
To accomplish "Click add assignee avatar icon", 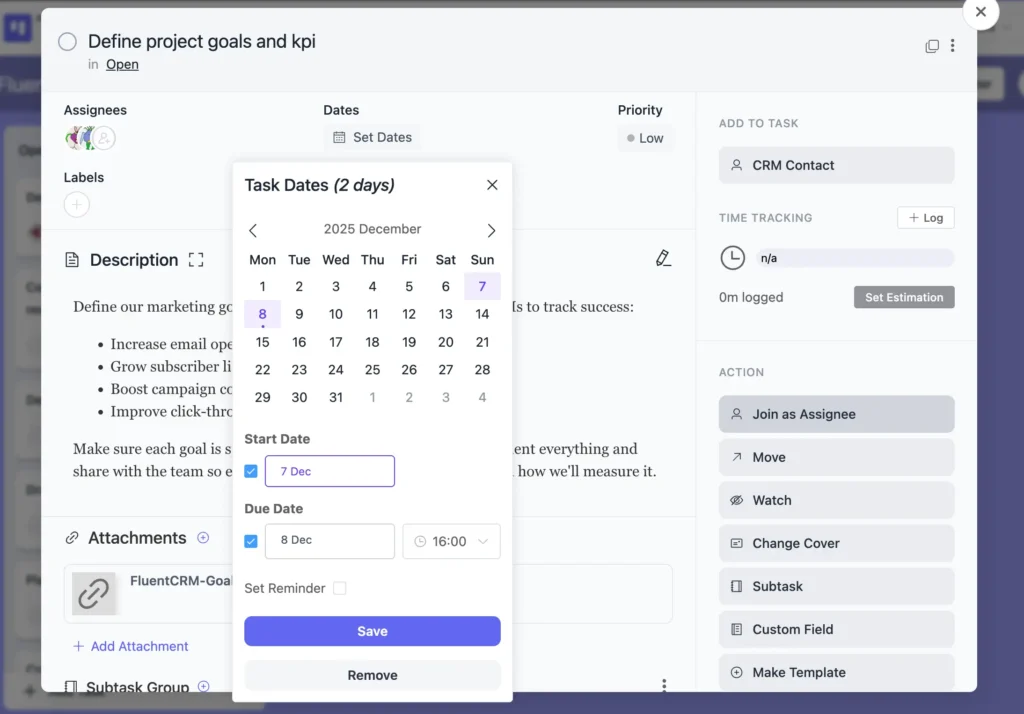I will click(x=104, y=138).
